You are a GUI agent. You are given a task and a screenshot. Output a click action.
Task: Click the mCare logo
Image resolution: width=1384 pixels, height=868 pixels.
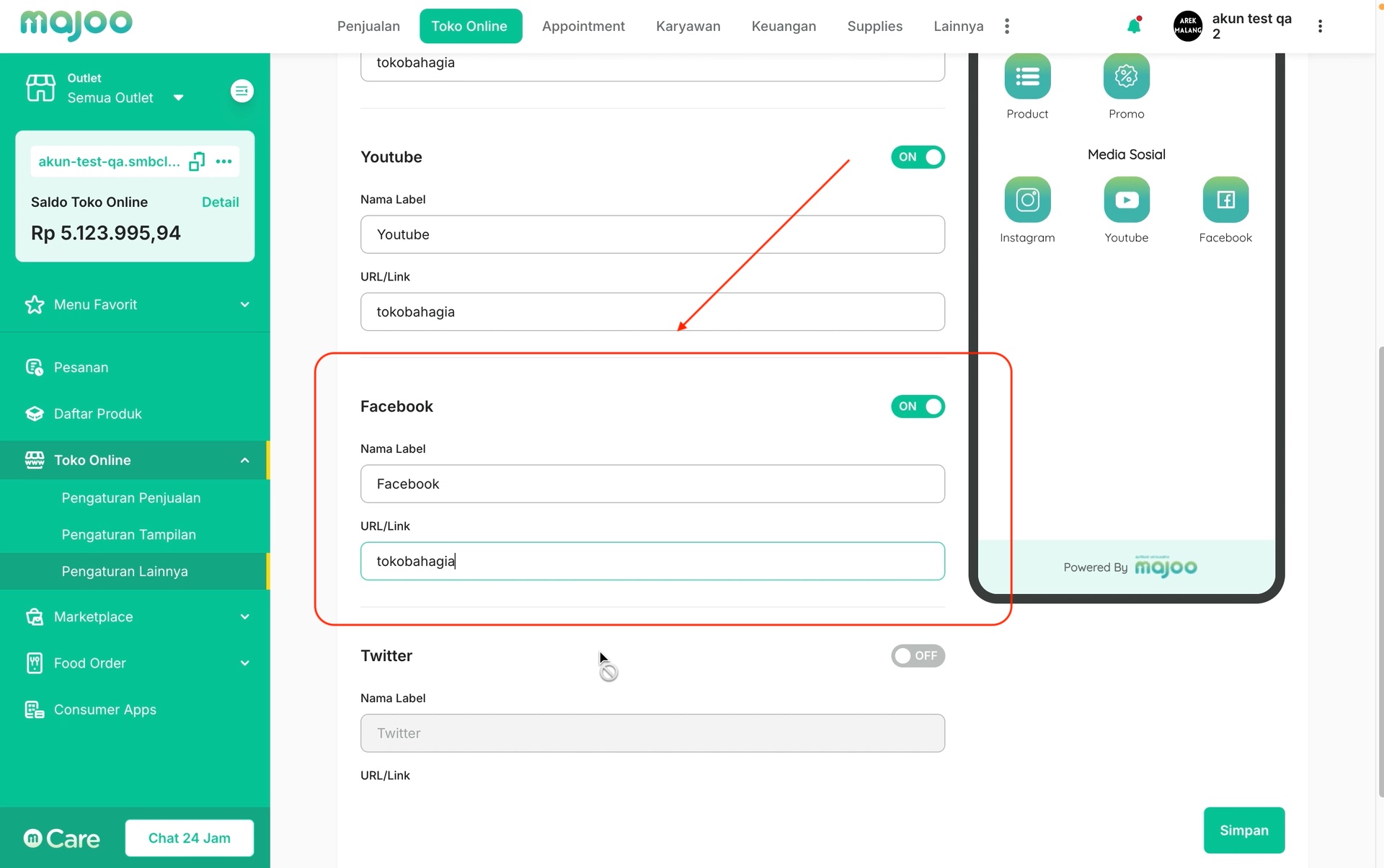[x=62, y=838]
